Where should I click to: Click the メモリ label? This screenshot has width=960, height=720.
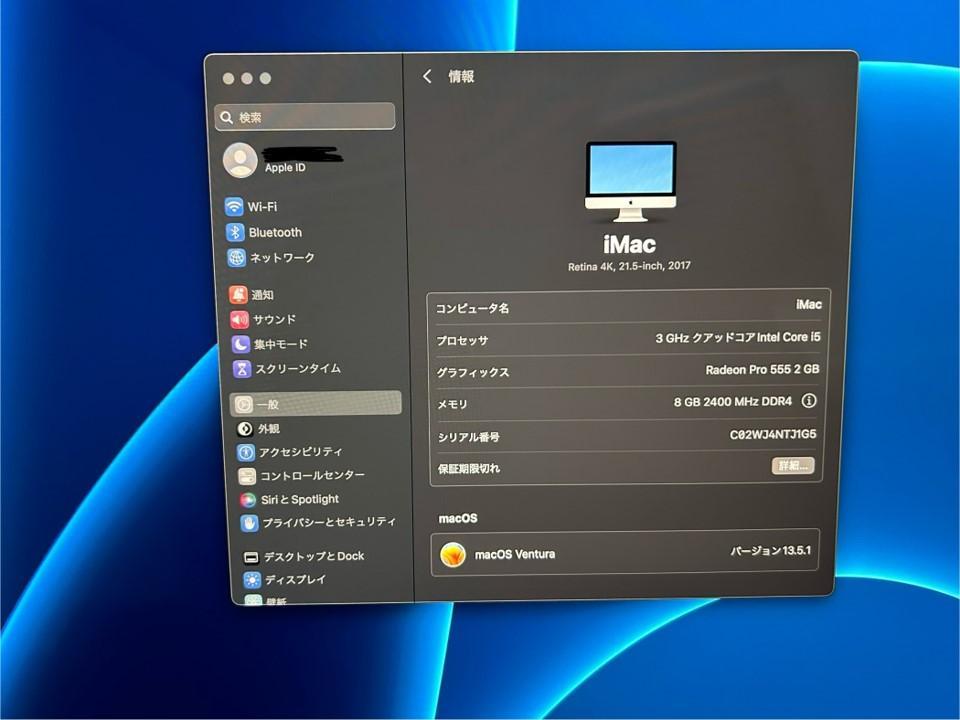452,404
